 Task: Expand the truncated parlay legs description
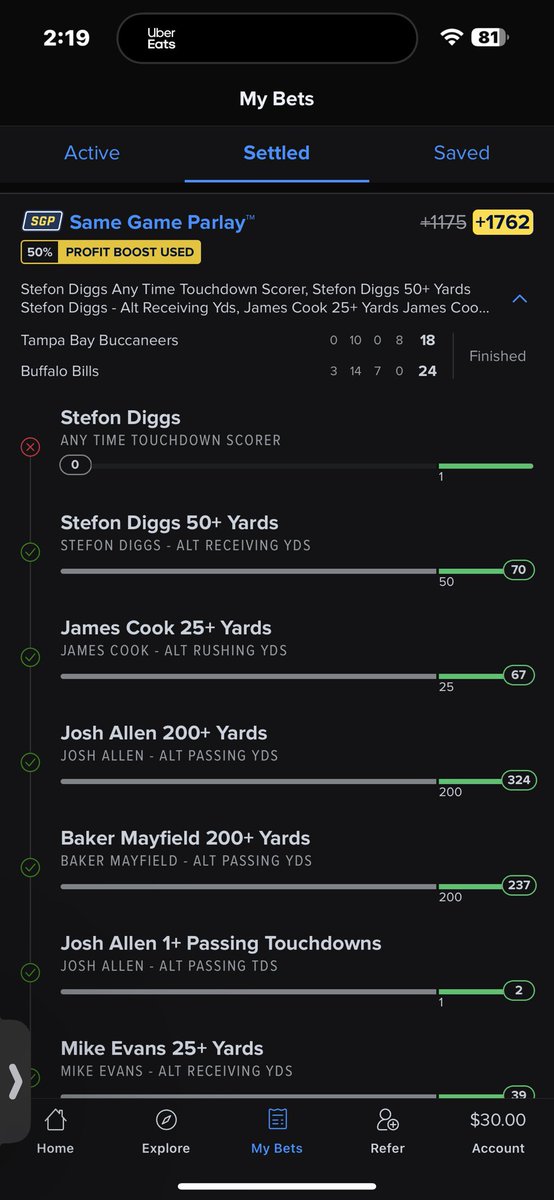[x=255, y=299]
